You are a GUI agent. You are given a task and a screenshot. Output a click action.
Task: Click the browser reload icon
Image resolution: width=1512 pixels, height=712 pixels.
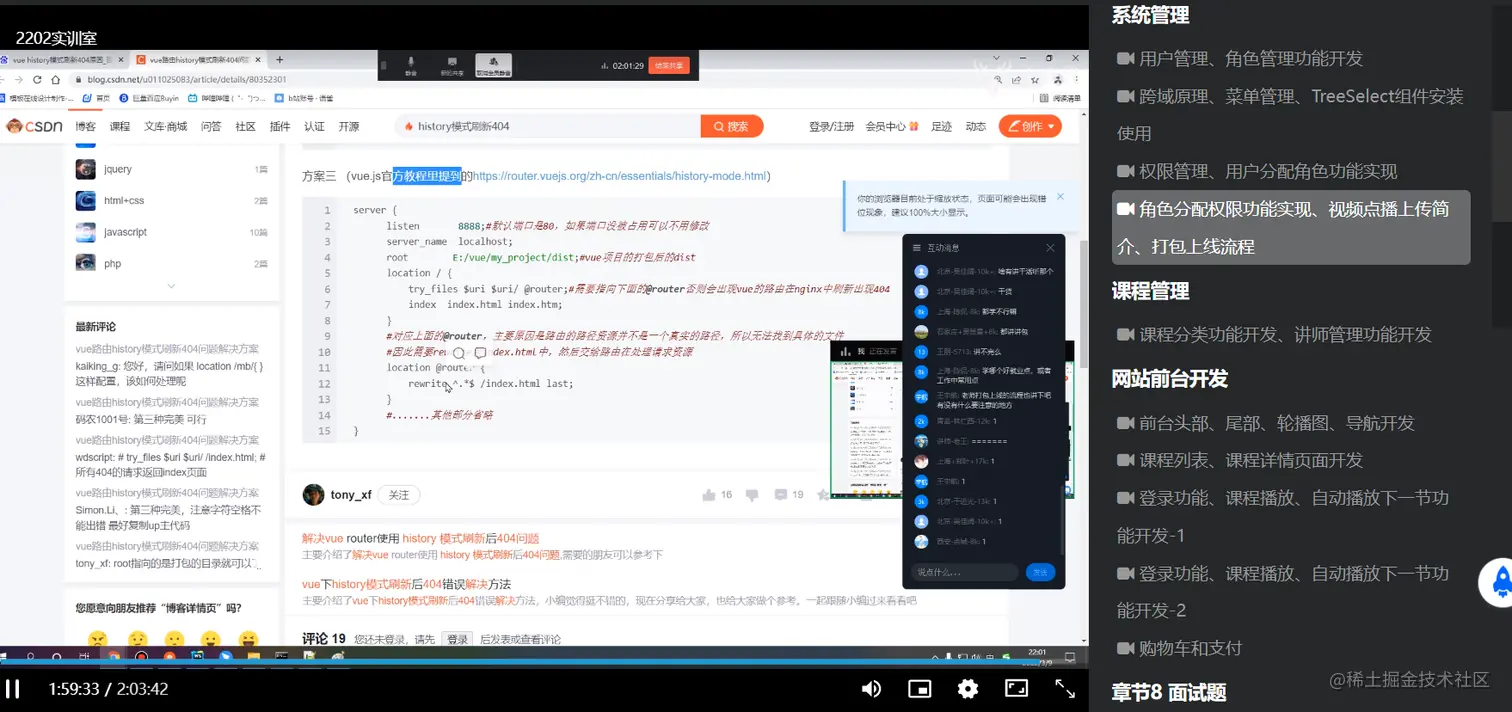coord(38,79)
